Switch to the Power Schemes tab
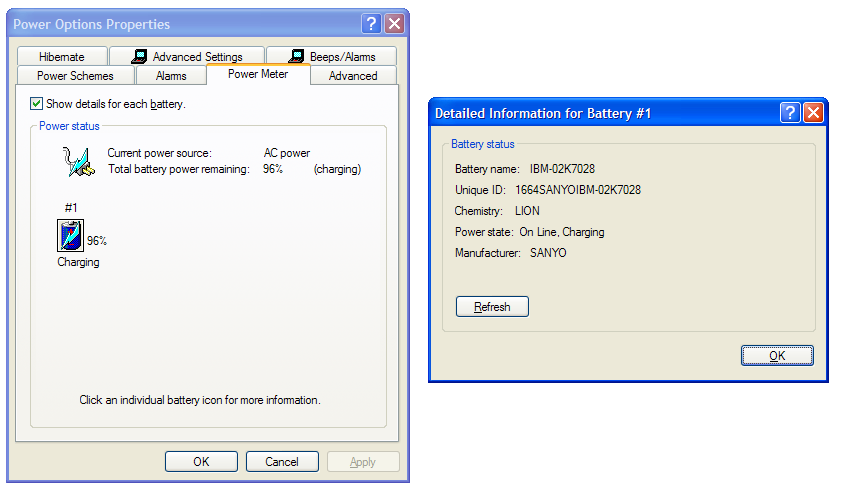Image resolution: width=846 pixels, height=502 pixels. (x=76, y=76)
